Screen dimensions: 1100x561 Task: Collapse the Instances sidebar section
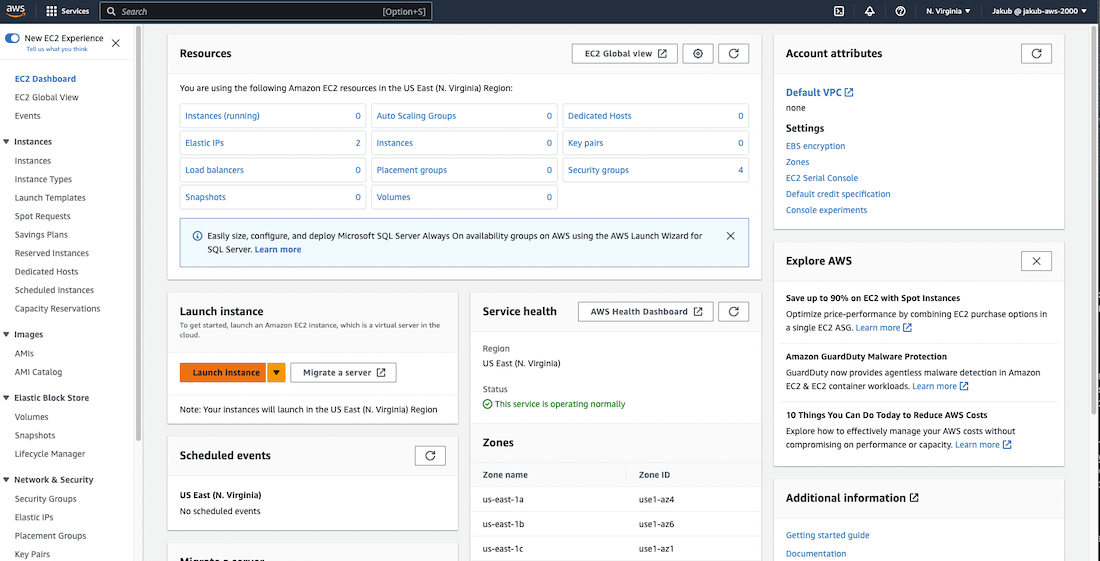pyautogui.click(x=8, y=142)
